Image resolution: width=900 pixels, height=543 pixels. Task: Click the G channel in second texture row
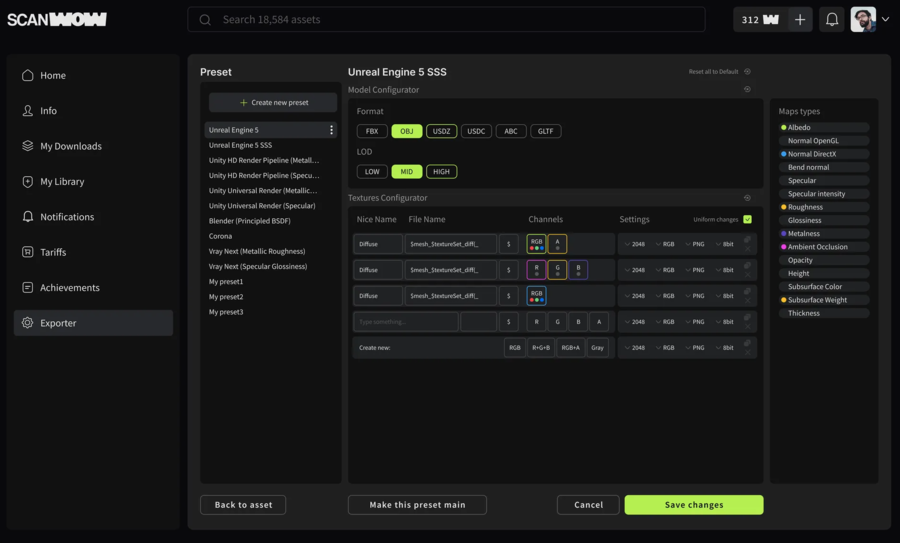pyautogui.click(x=557, y=270)
